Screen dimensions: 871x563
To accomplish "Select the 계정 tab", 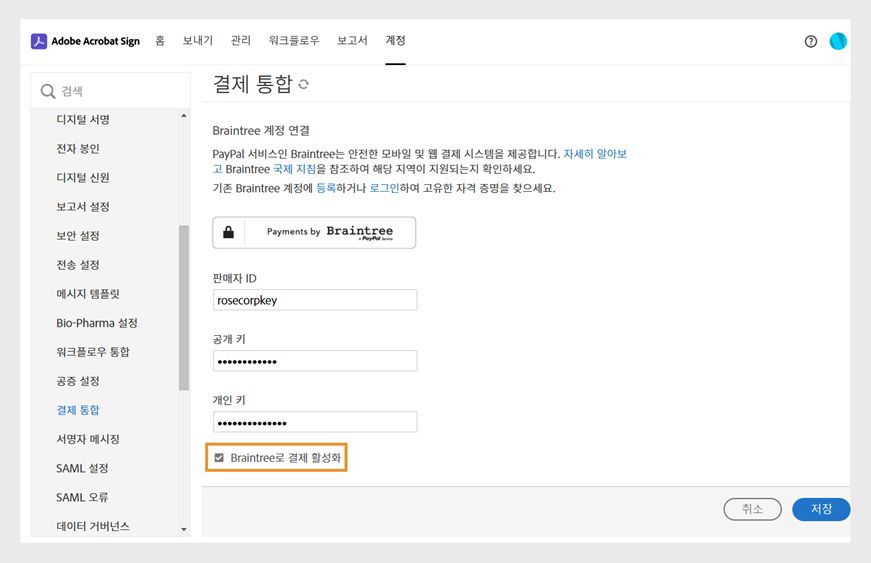I will point(396,41).
